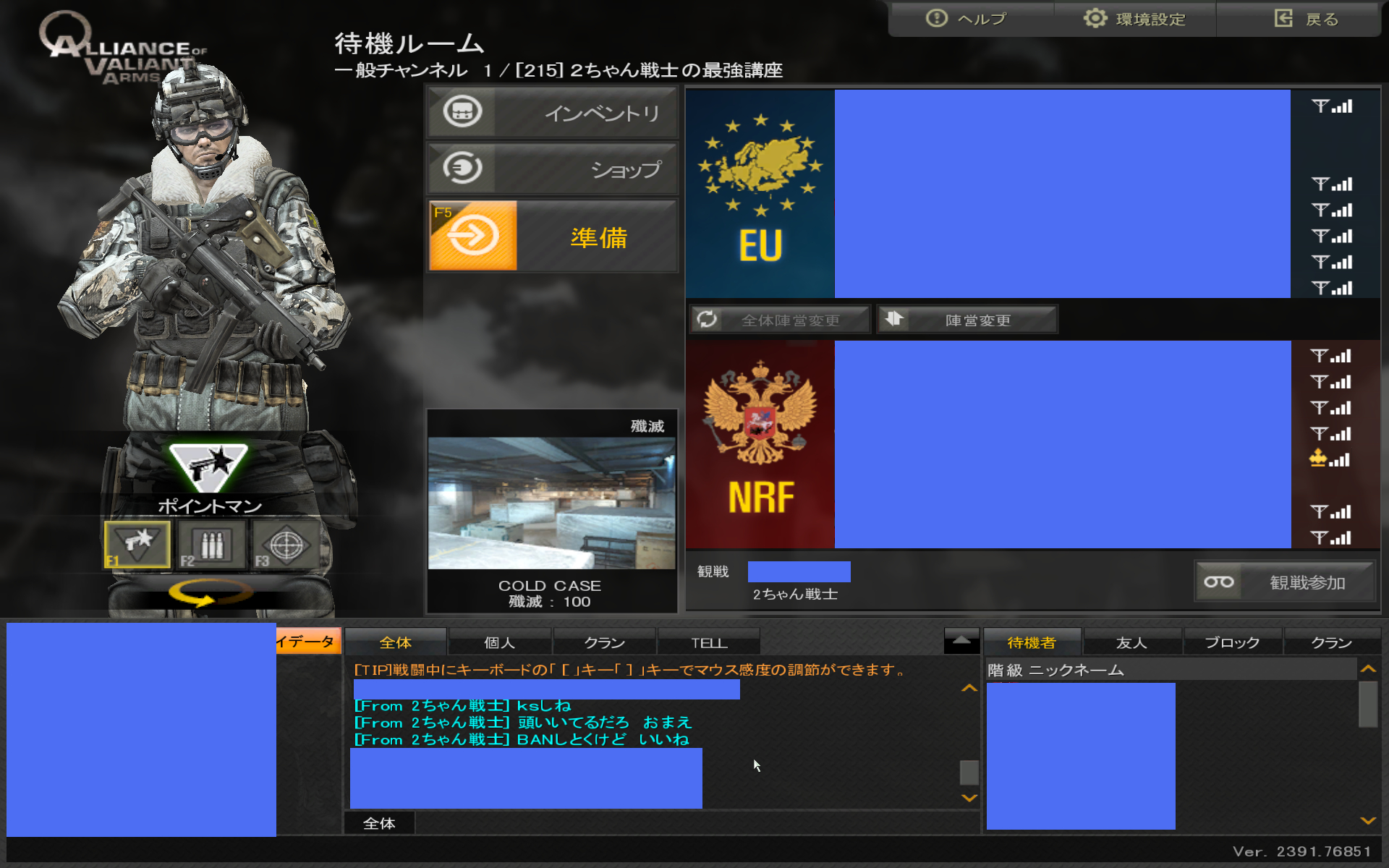
Task: Click the room host crown icon
Action: pos(1318,459)
